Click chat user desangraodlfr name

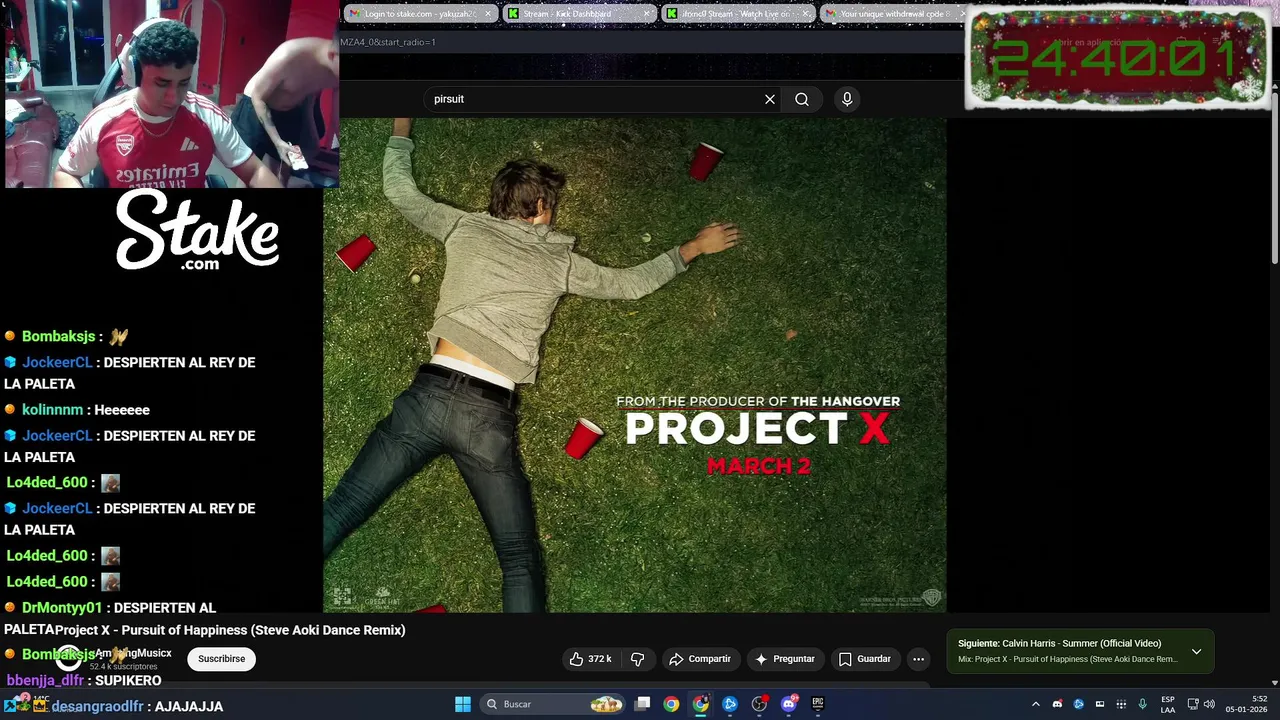coord(97,706)
